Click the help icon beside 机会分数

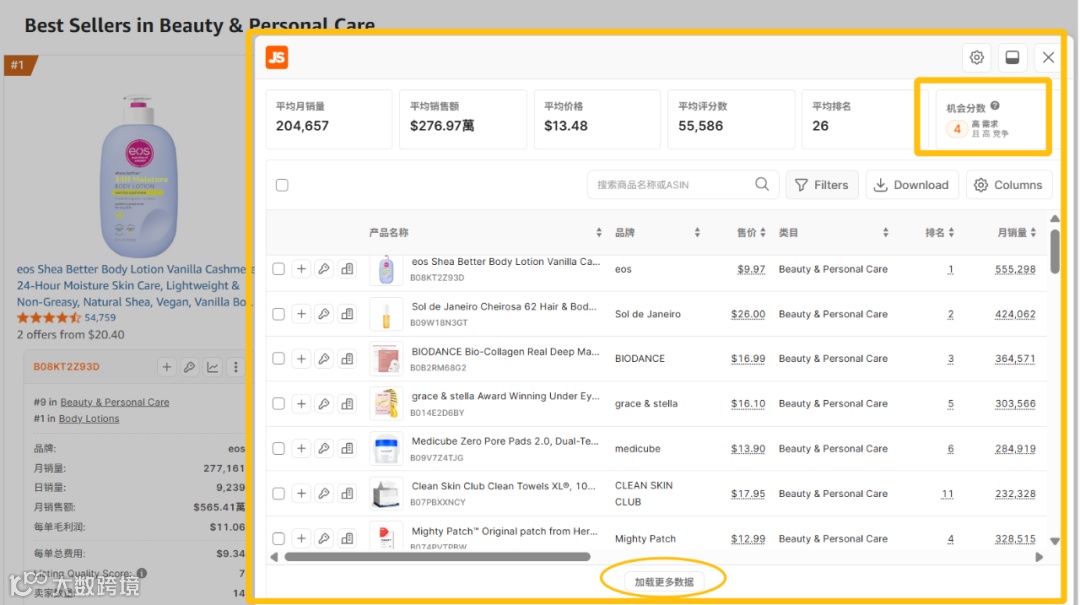[x=995, y=106]
